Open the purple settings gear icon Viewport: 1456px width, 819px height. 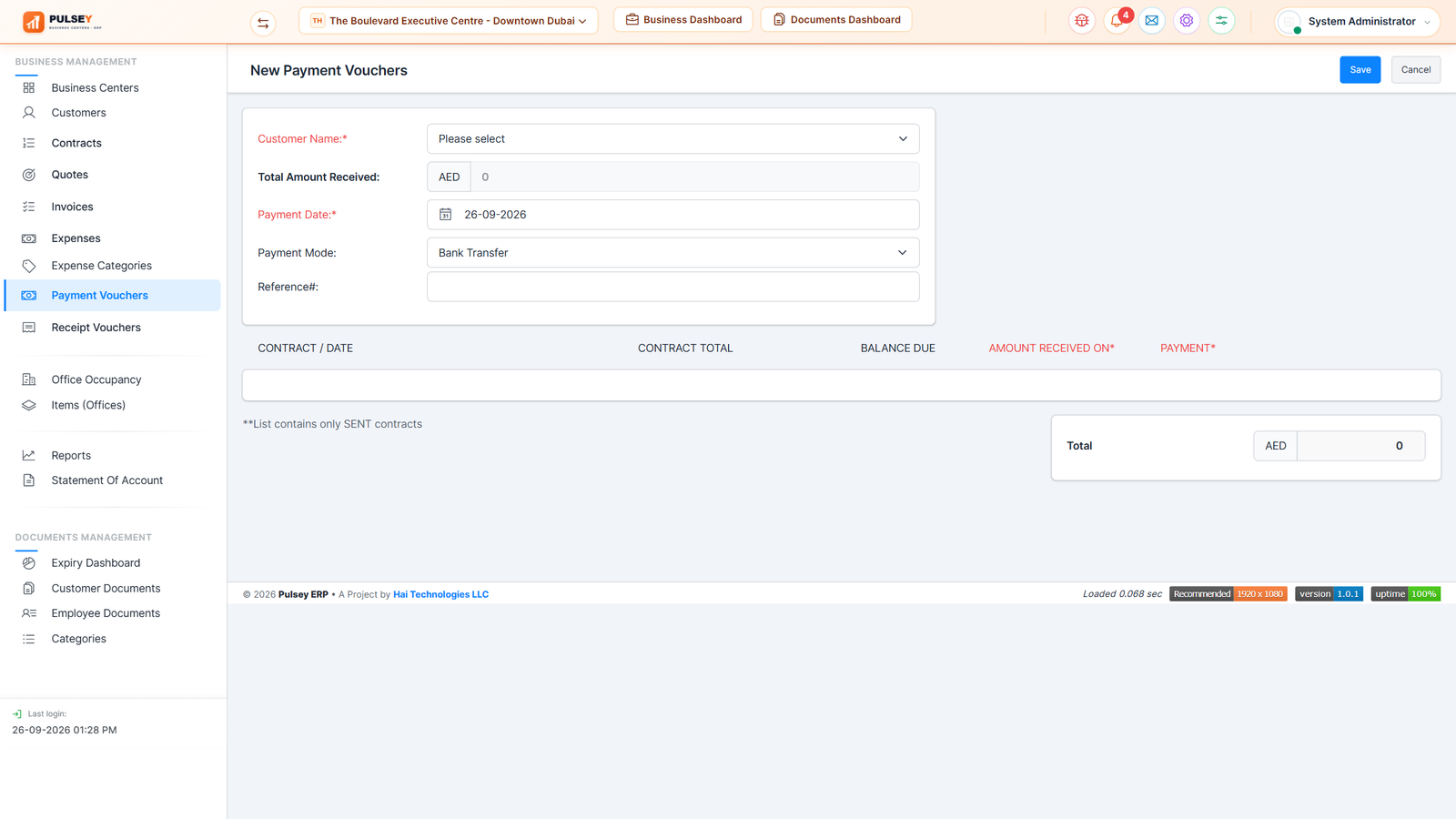point(1187,21)
